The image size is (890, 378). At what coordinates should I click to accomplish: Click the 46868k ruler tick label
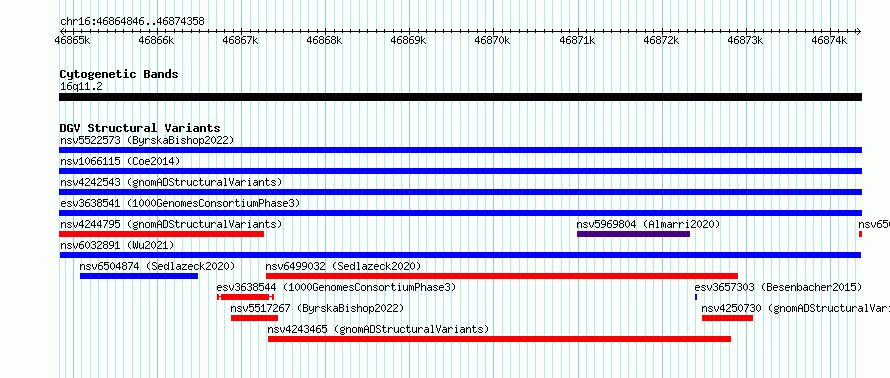click(x=325, y=41)
